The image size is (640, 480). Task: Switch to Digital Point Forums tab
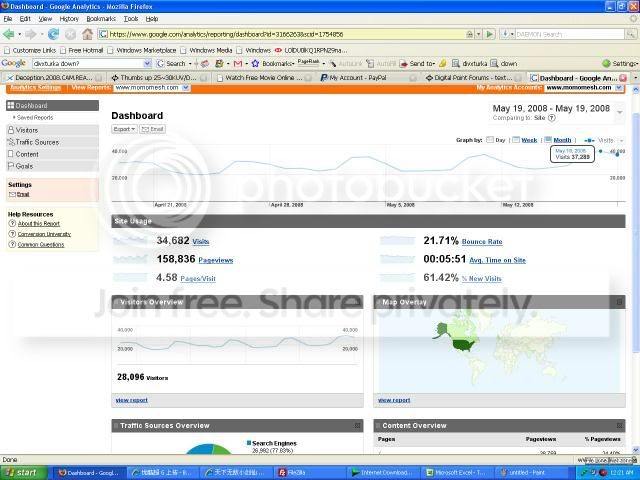point(471,78)
